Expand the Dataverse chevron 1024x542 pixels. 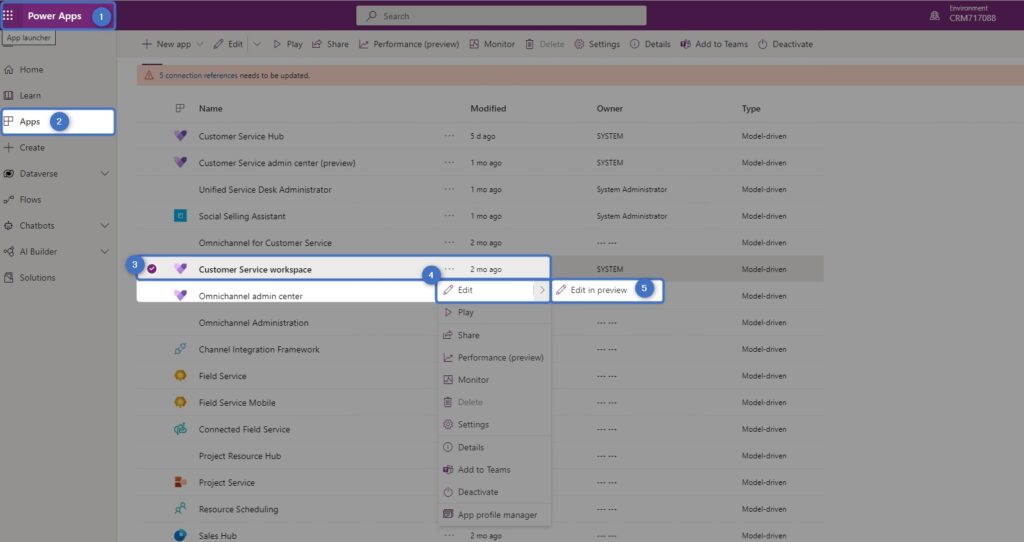pyautogui.click(x=104, y=174)
